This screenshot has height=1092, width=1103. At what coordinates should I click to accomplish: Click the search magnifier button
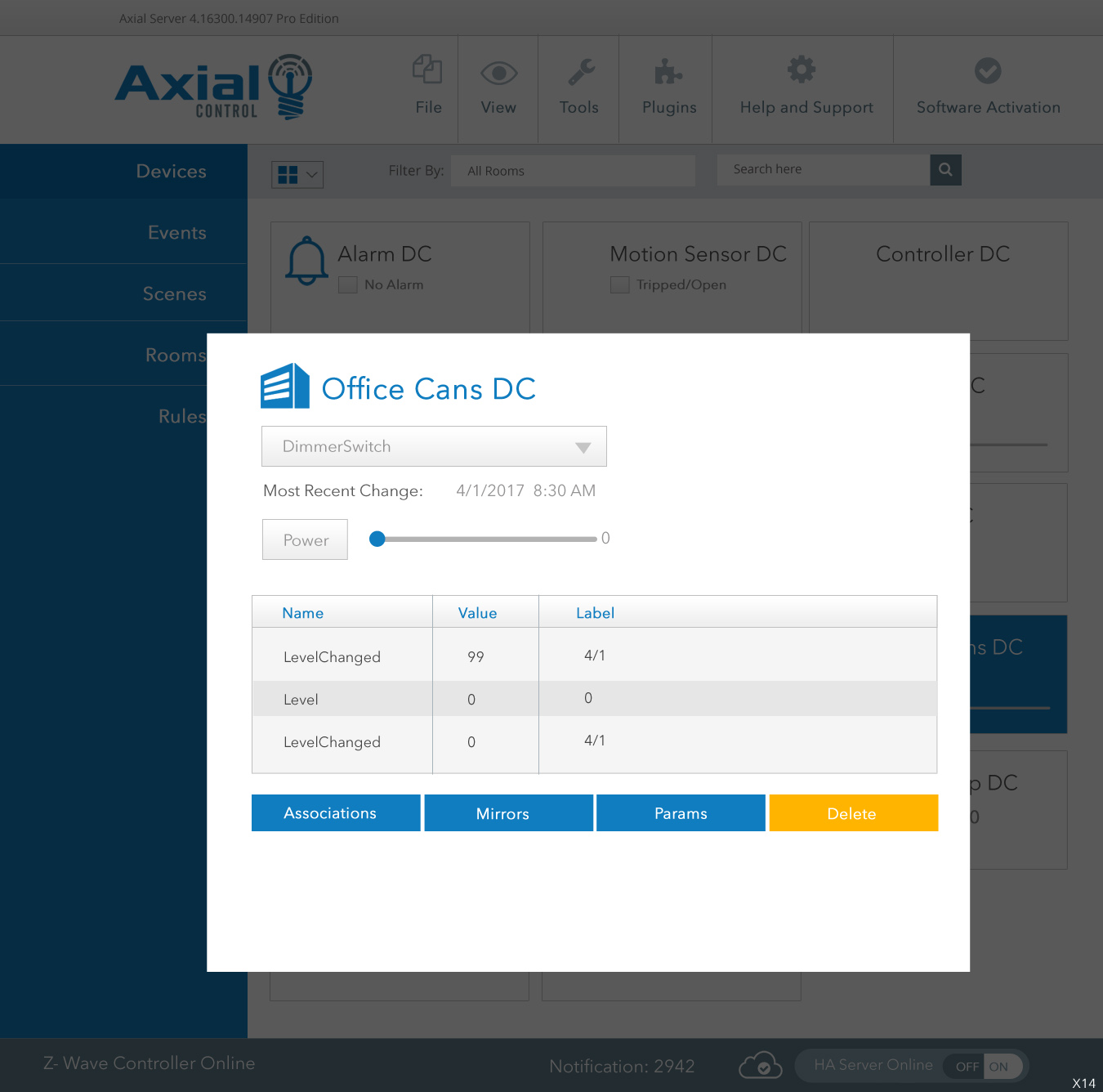pos(945,170)
